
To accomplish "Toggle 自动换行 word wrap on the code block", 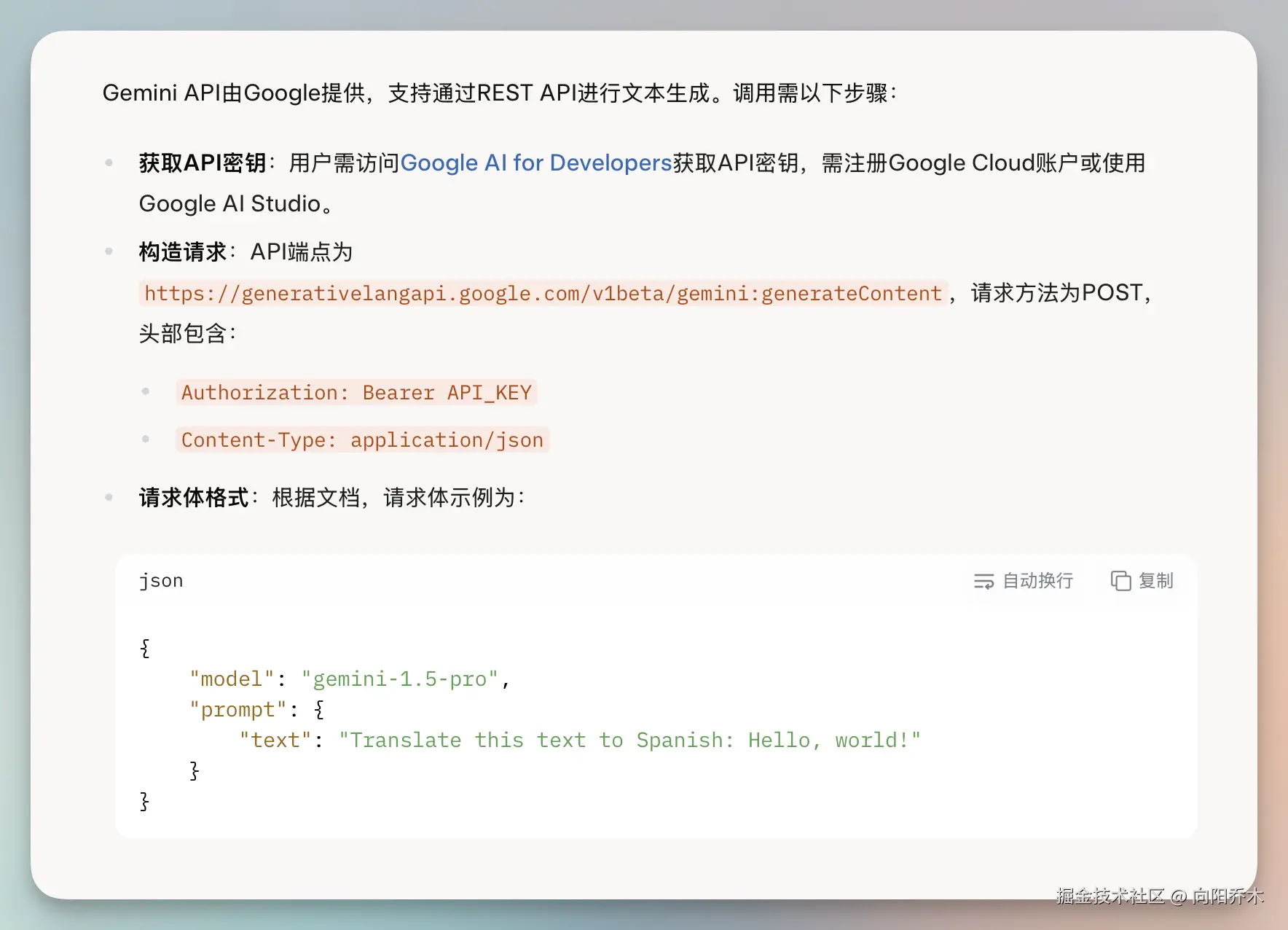I will coord(1024,581).
